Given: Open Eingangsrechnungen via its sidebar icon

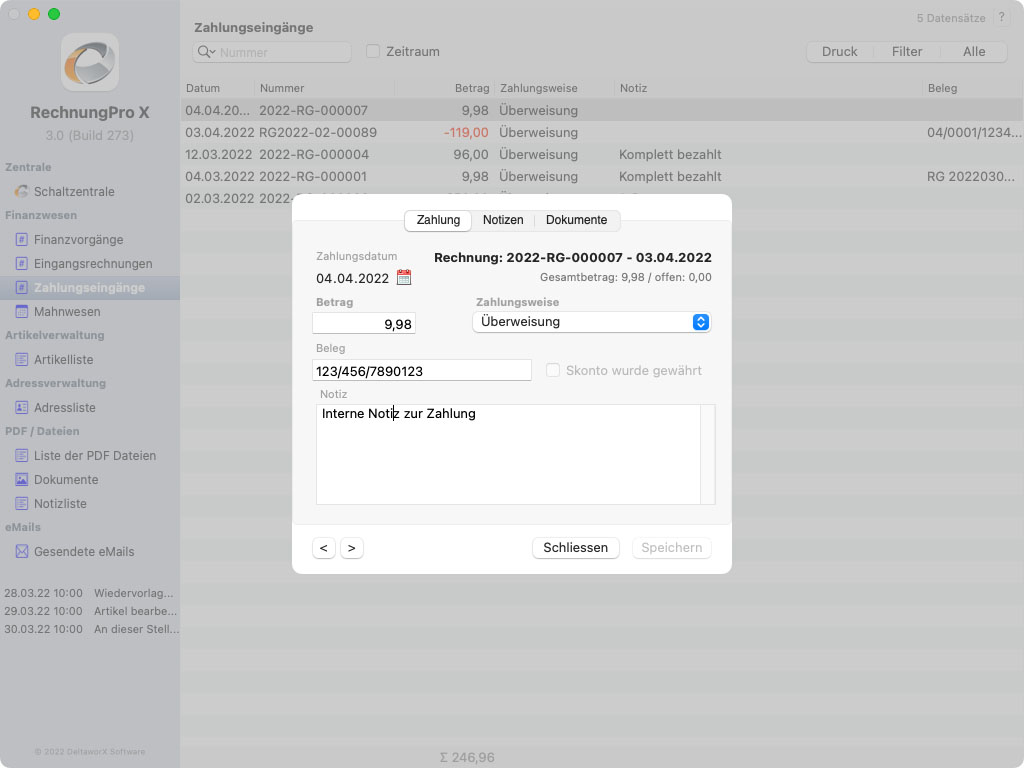Looking at the screenshot, I should pyautogui.click(x=22, y=264).
